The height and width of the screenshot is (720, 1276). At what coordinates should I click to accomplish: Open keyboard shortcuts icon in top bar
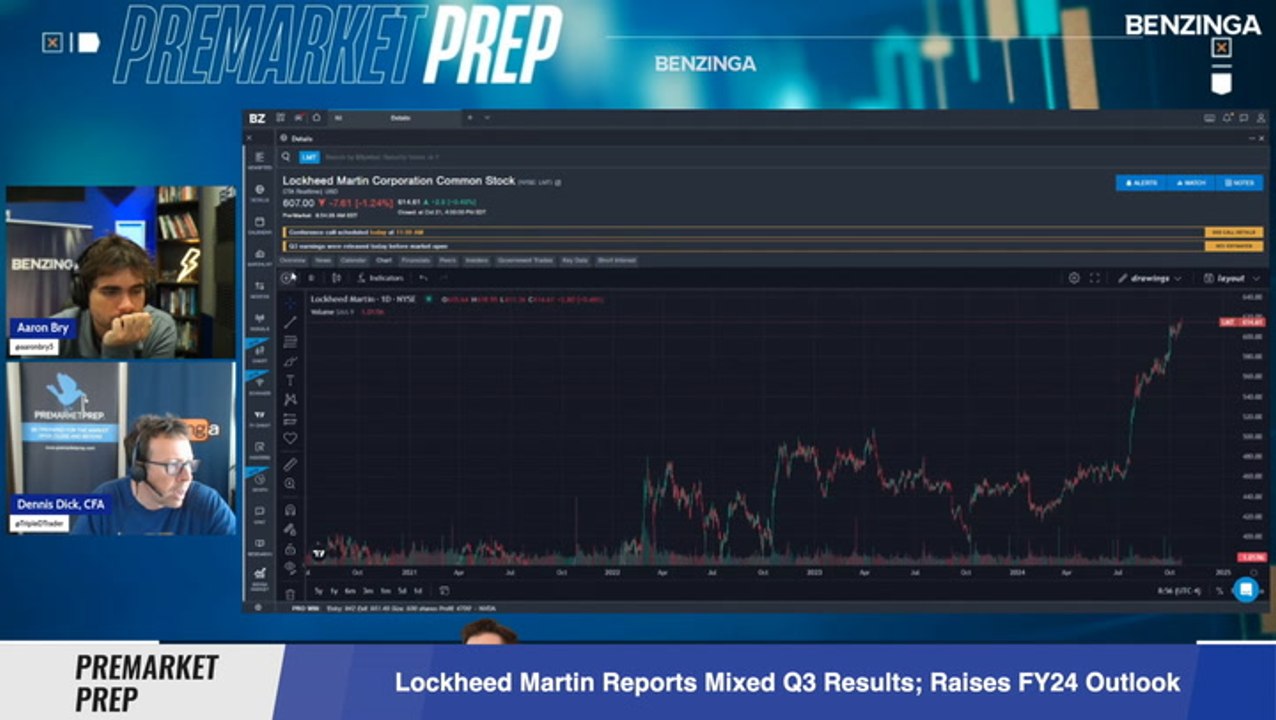point(1210,118)
